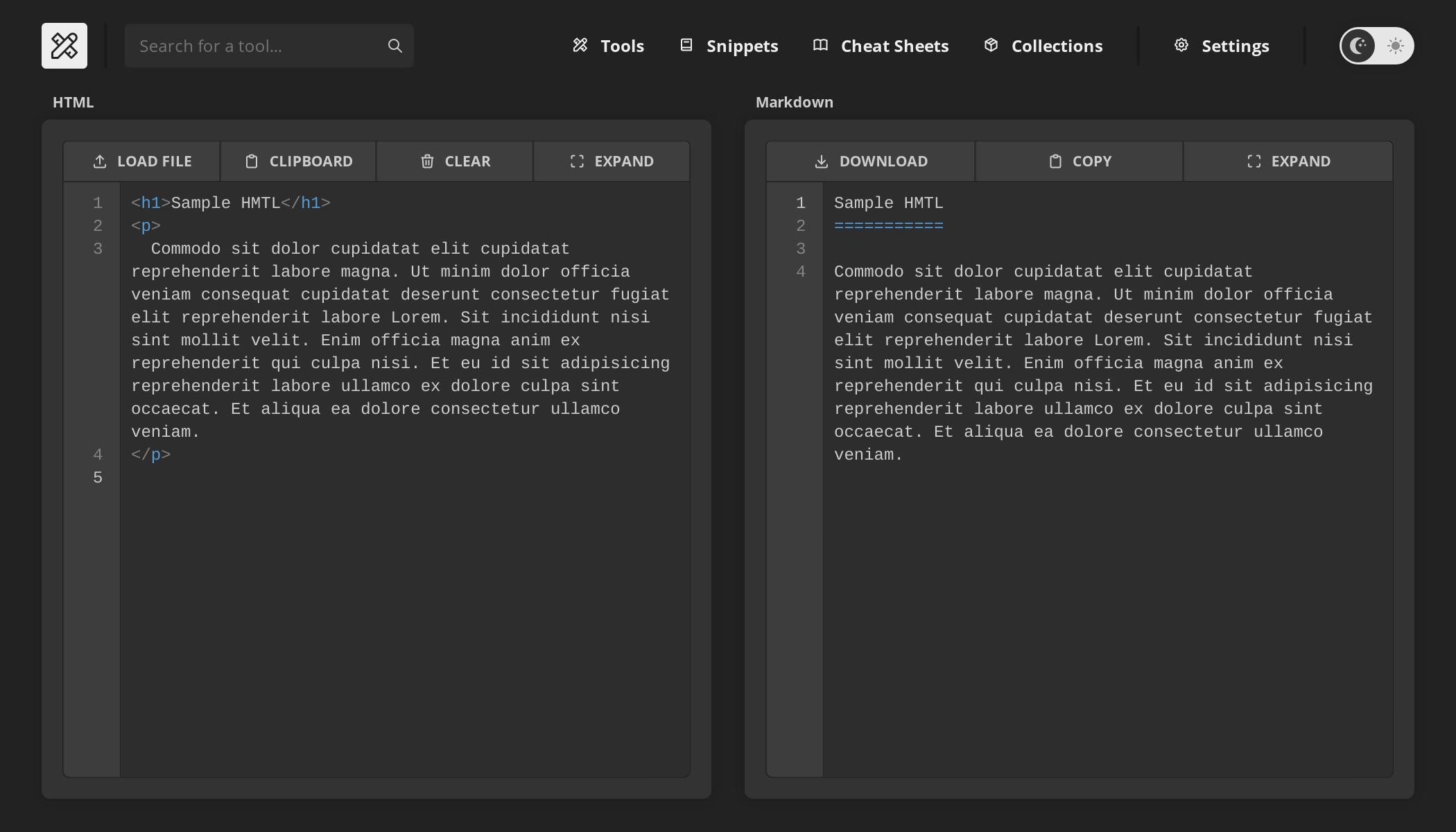Viewport: 1456px width, 832px height.
Task: Click the sun icon for light mode
Action: (1396, 46)
